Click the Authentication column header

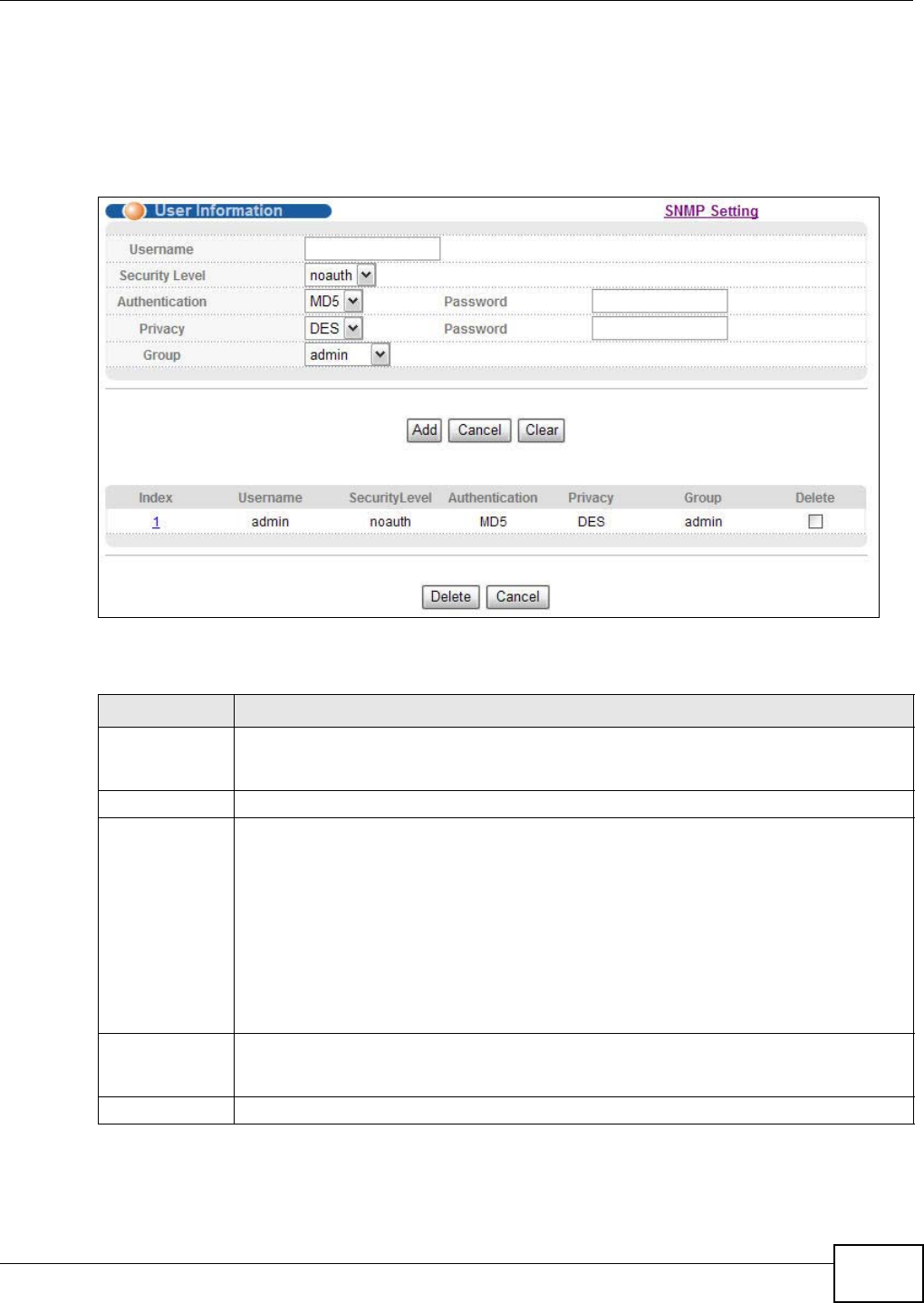click(x=493, y=497)
